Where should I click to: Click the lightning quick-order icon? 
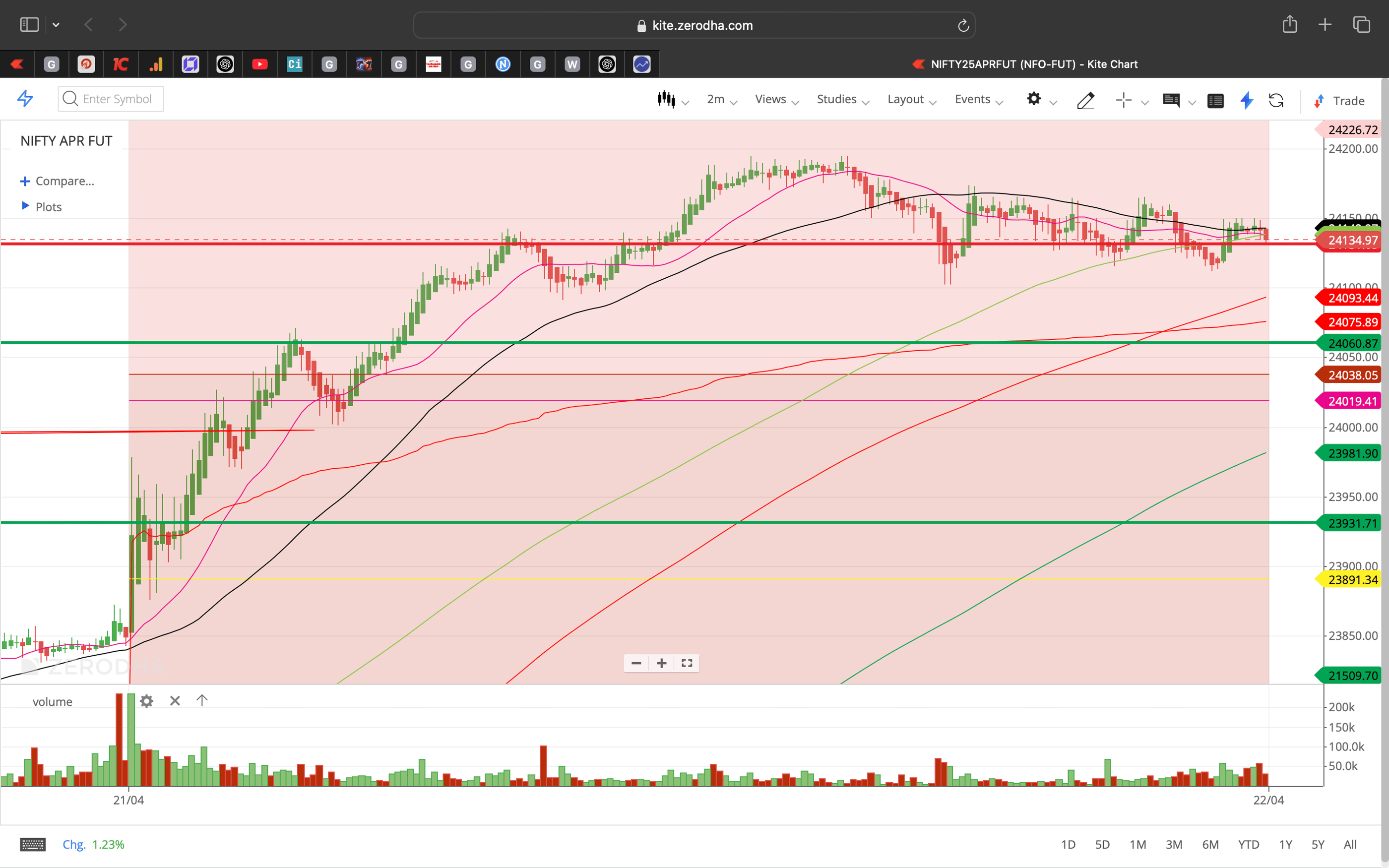pyautogui.click(x=1246, y=101)
